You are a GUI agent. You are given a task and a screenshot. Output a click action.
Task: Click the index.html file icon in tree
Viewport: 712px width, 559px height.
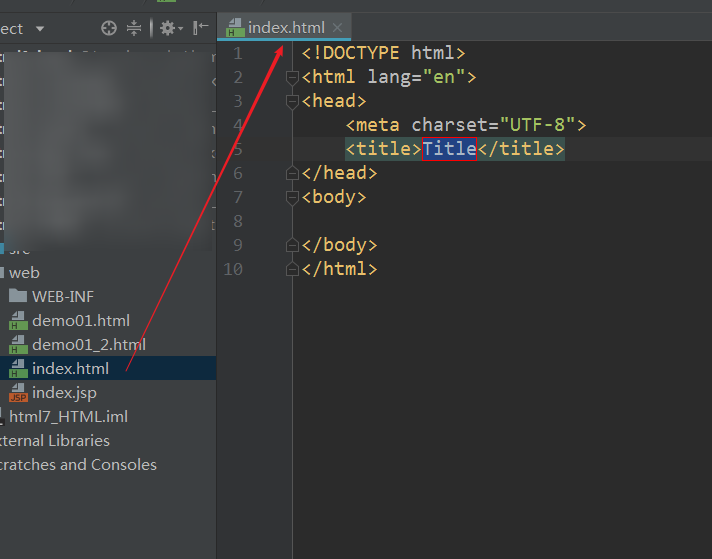pyautogui.click(x=18, y=368)
